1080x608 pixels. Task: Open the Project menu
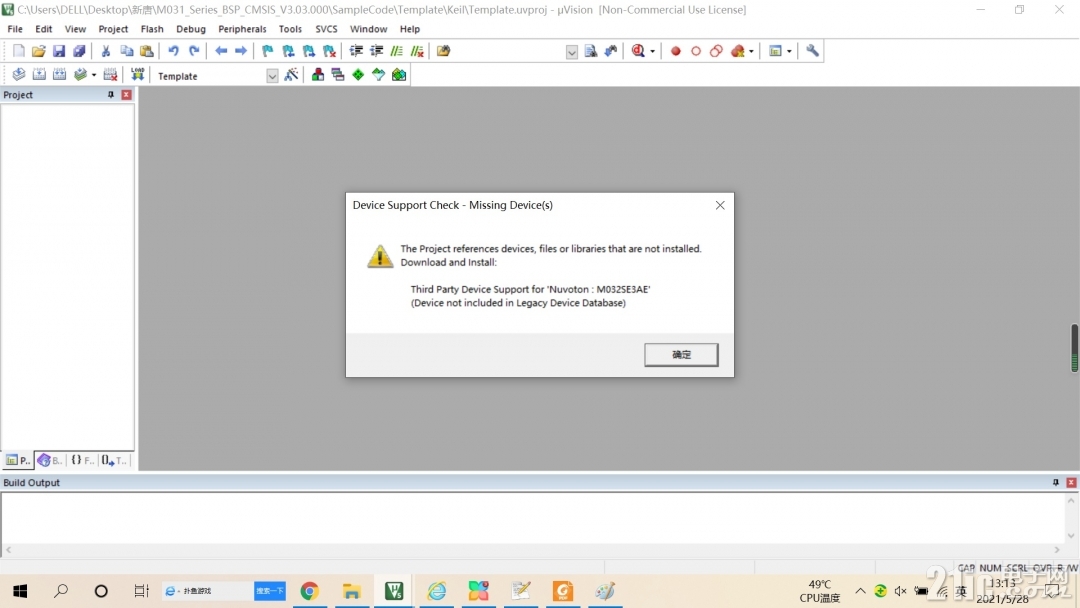(x=113, y=29)
